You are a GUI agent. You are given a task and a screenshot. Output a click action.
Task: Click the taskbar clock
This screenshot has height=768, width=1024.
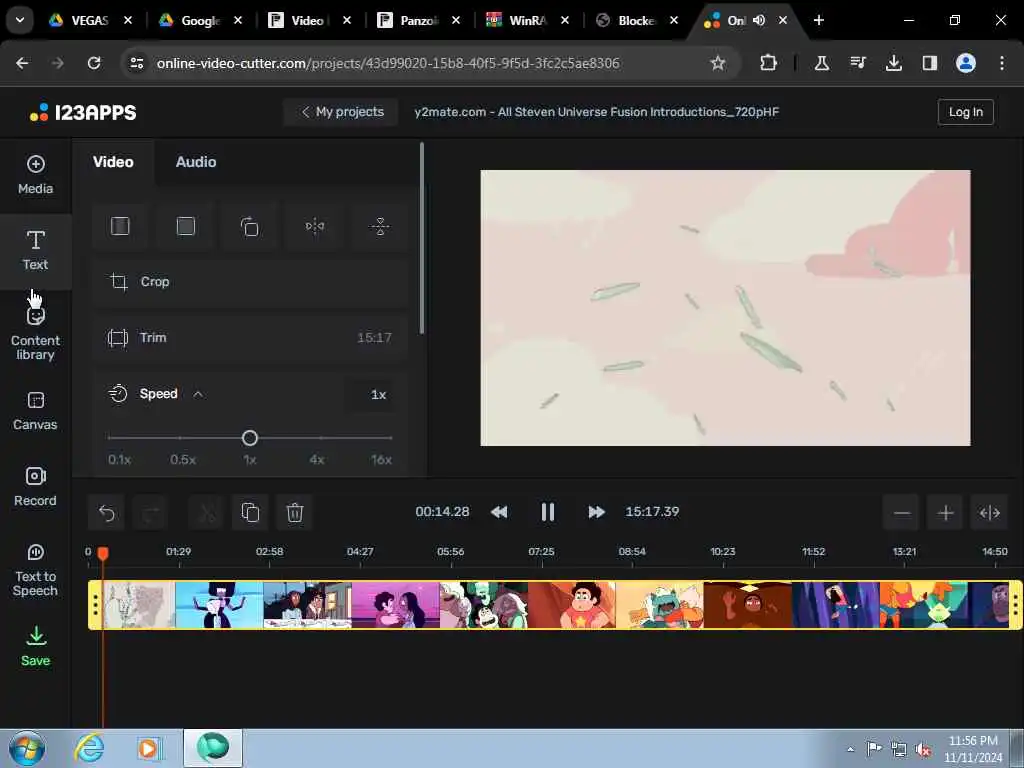tap(973, 749)
